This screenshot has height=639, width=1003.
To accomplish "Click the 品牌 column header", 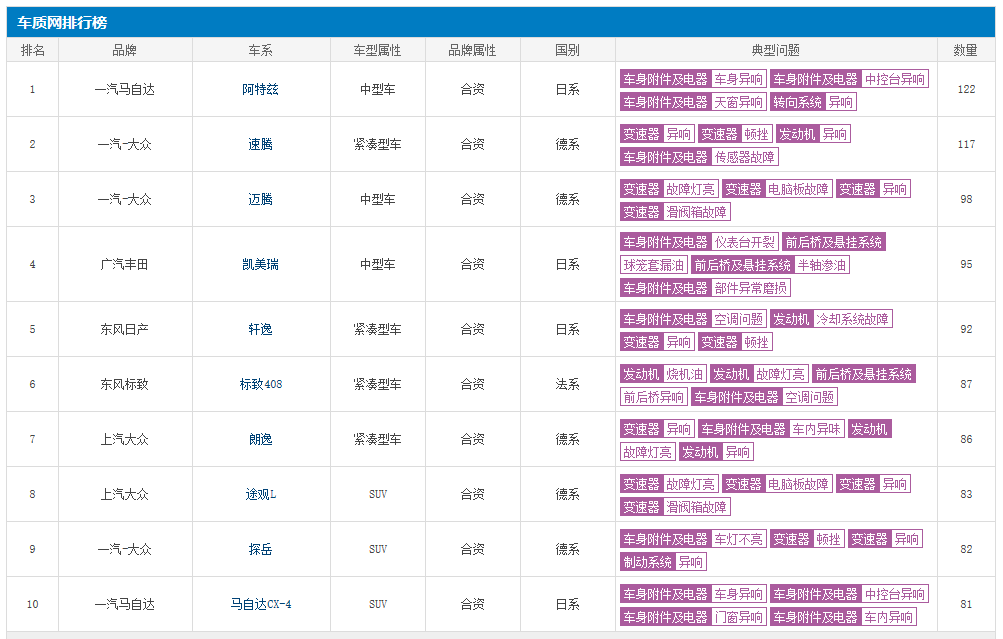I will (124, 50).
